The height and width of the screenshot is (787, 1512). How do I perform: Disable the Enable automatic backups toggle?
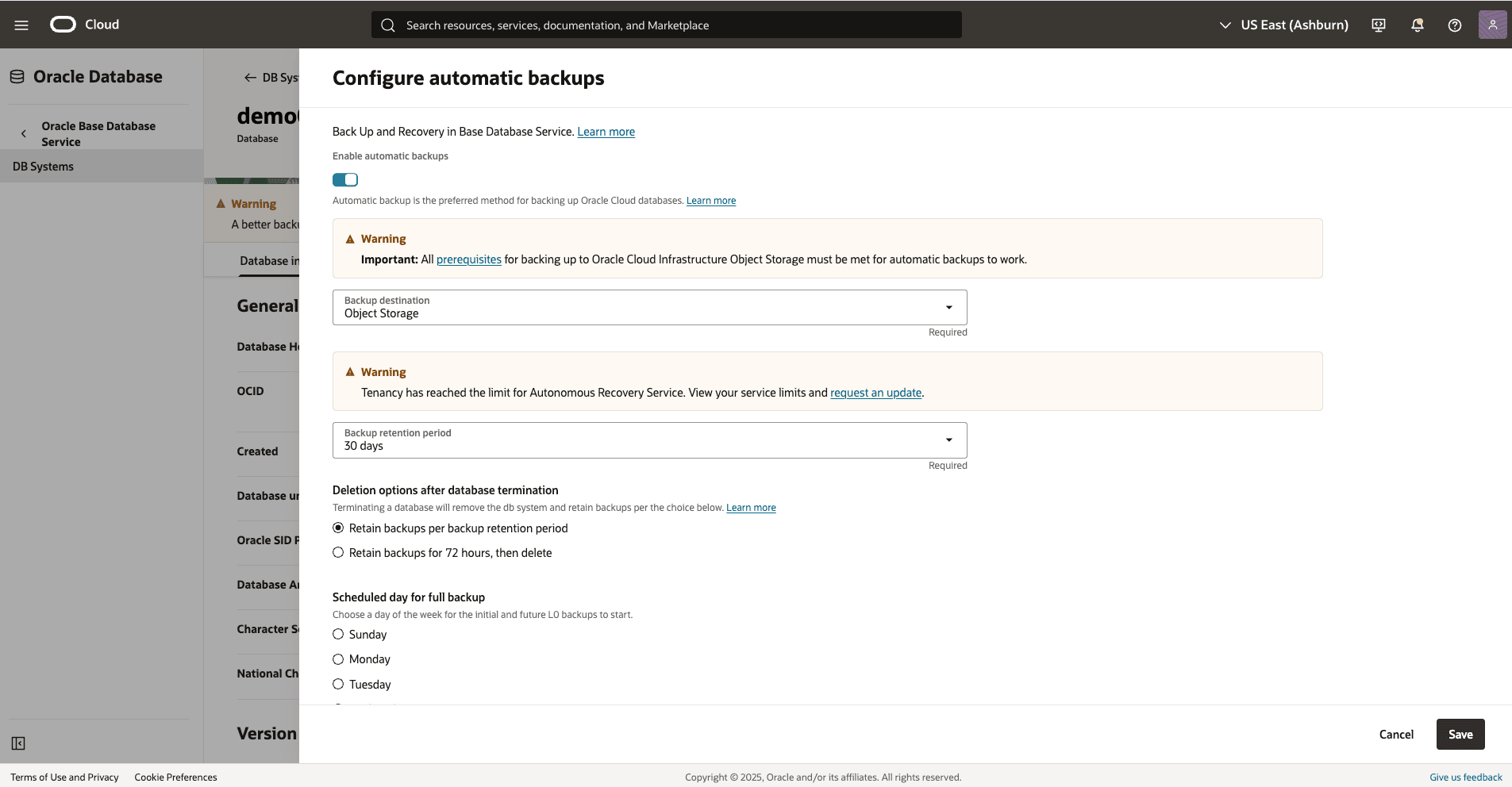[345, 179]
